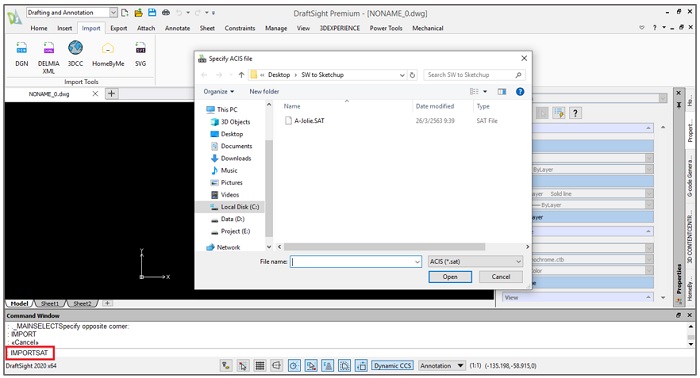700x378 pixels.
Task: Click the DGN import tool
Action: (x=21, y=54)
